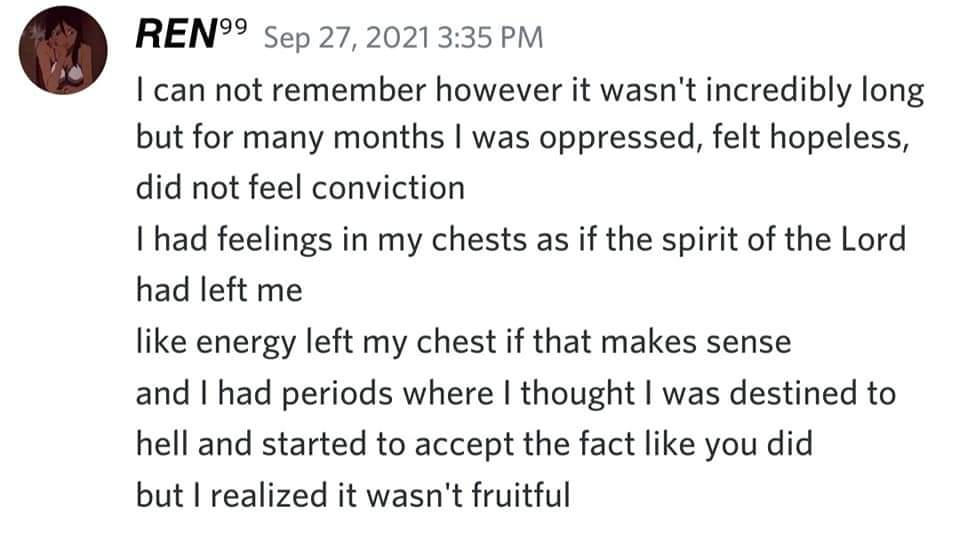Select the line starting "but for many months"
This screenshot has height=539, width=960.
pos(522,141)
